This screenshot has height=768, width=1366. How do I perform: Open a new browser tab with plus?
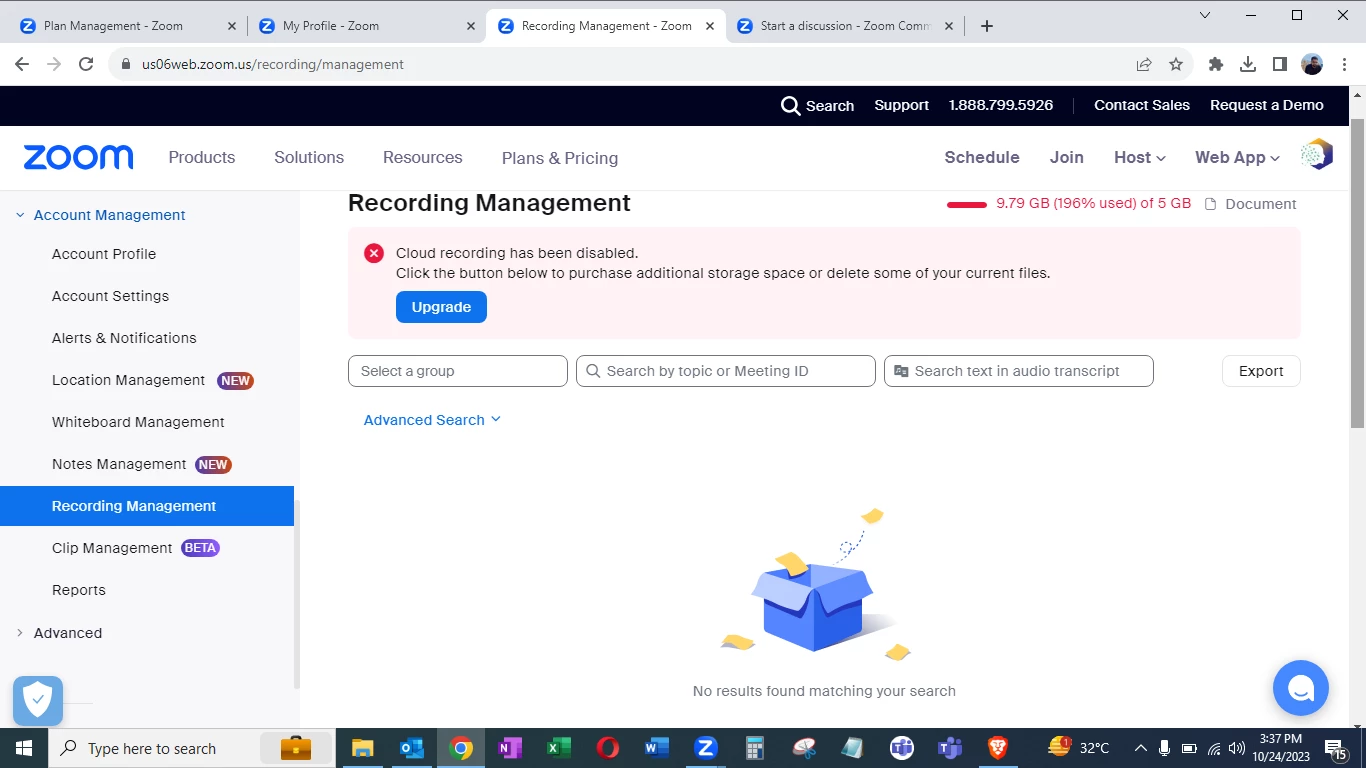click(x=987, y=26)
